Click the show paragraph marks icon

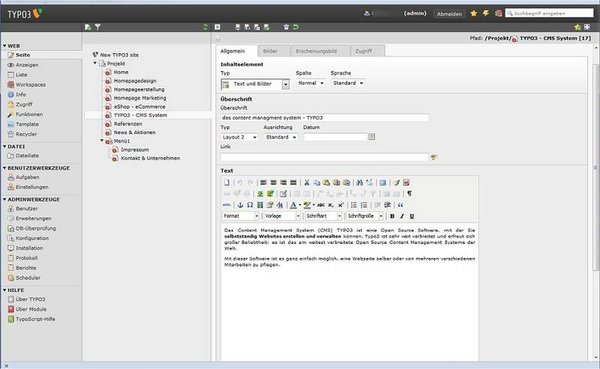pos(409,194)
